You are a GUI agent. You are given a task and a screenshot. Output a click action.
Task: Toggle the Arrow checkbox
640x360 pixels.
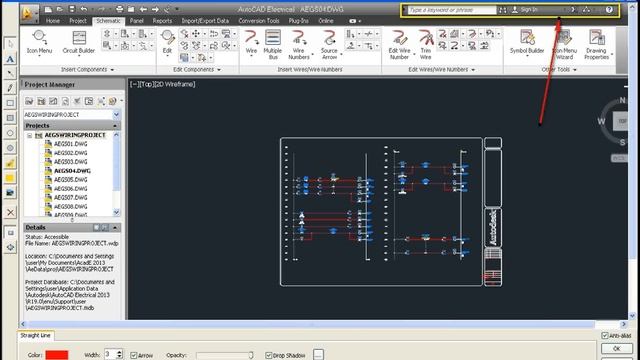(133, 355)
